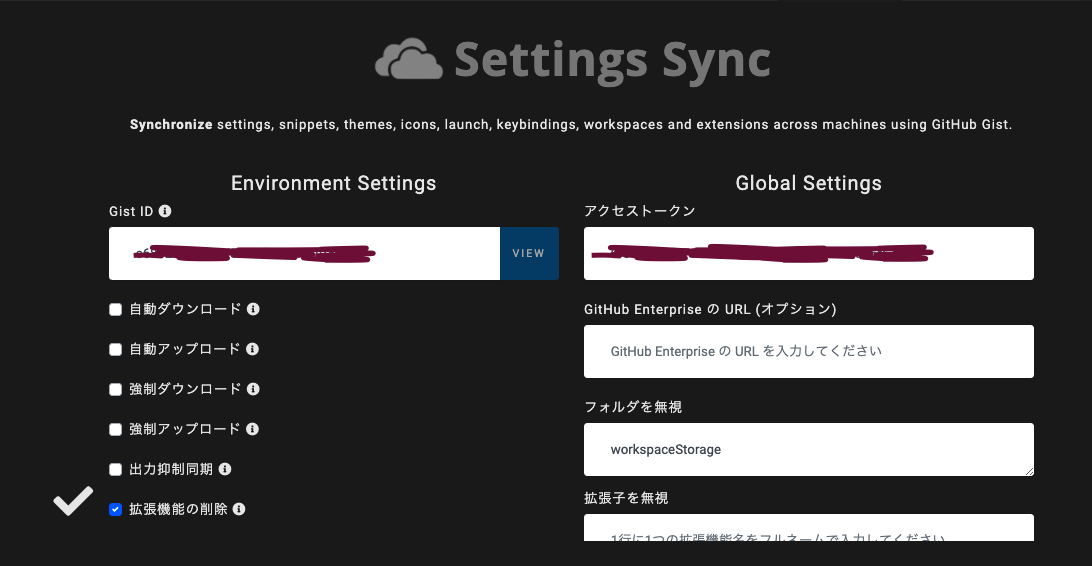Viewport: 1092px width, 566px height.
Task: Click the info icon beside 出力抑制同期
Action: click(x=225, y=469)
